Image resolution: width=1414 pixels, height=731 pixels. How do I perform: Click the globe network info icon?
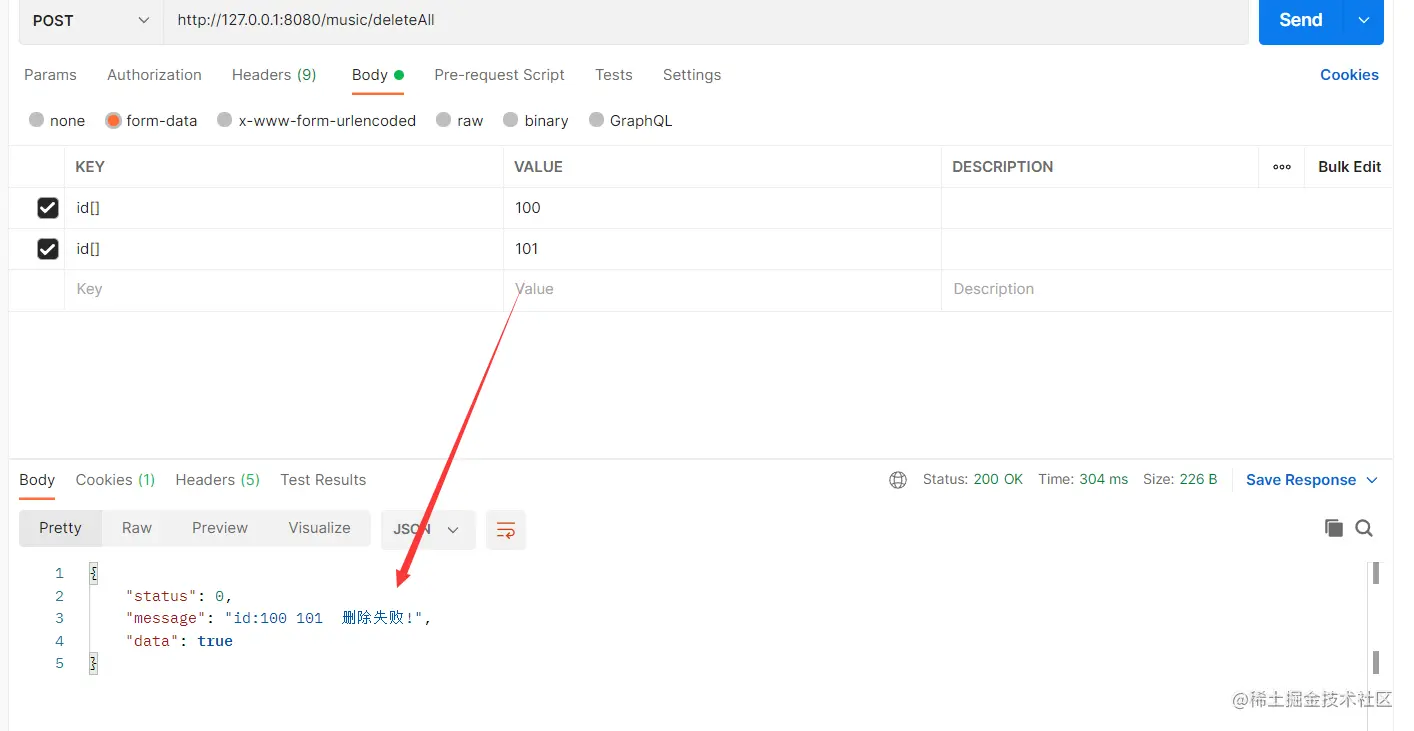pyautogui.click(x=898, y=480)
